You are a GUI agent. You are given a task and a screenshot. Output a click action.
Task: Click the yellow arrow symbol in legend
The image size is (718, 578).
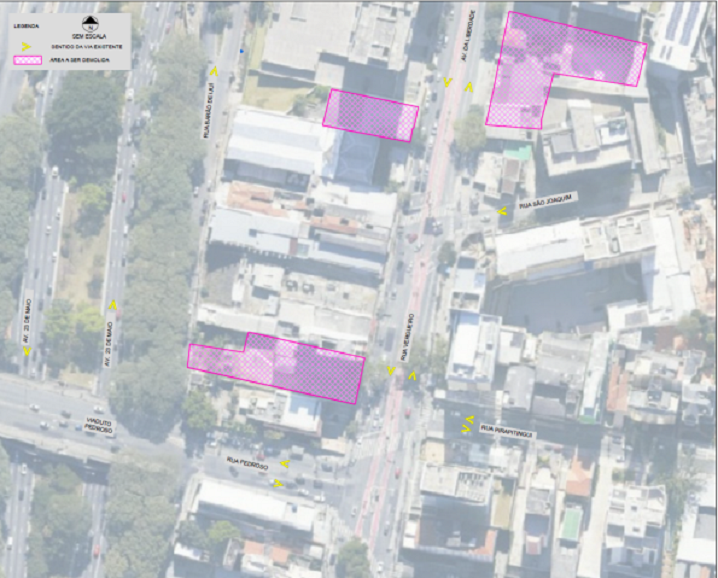(x=25, y=47)
